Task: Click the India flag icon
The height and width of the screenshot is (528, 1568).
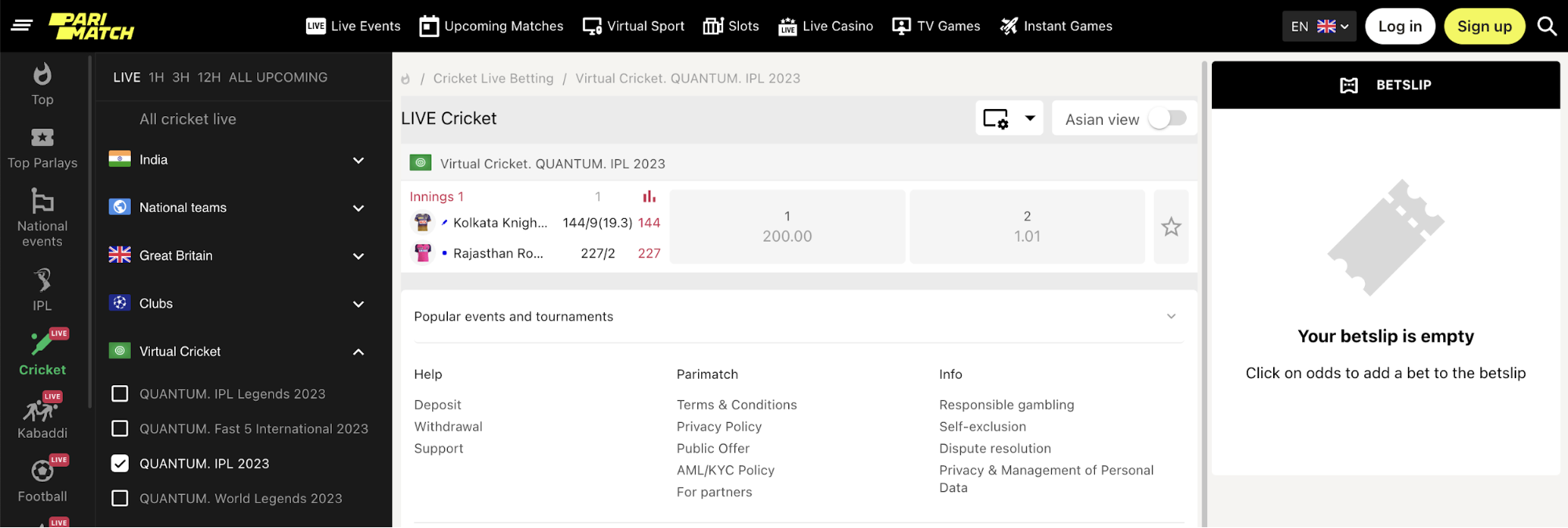Action: [x=119, y=159]
